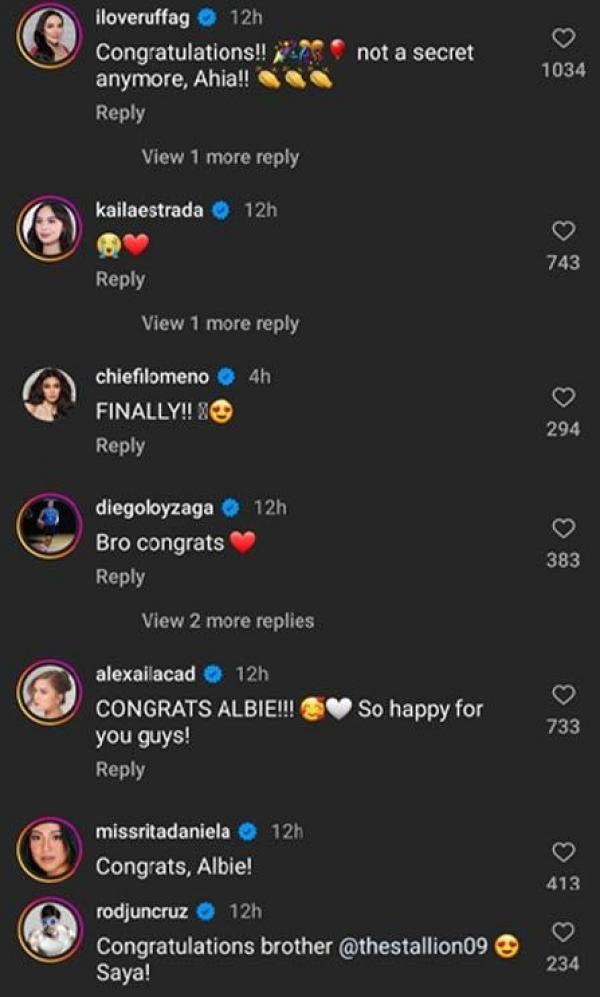Open kailaestrada username link
This screenshot has height=997, width=600.
point(149,210)
